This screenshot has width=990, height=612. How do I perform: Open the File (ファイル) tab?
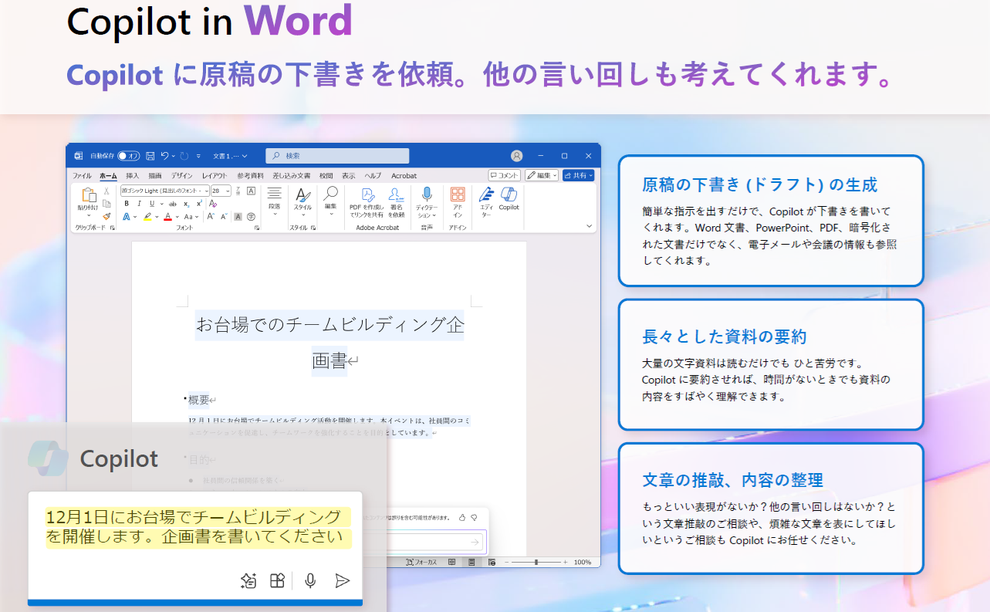pos(82,176)
